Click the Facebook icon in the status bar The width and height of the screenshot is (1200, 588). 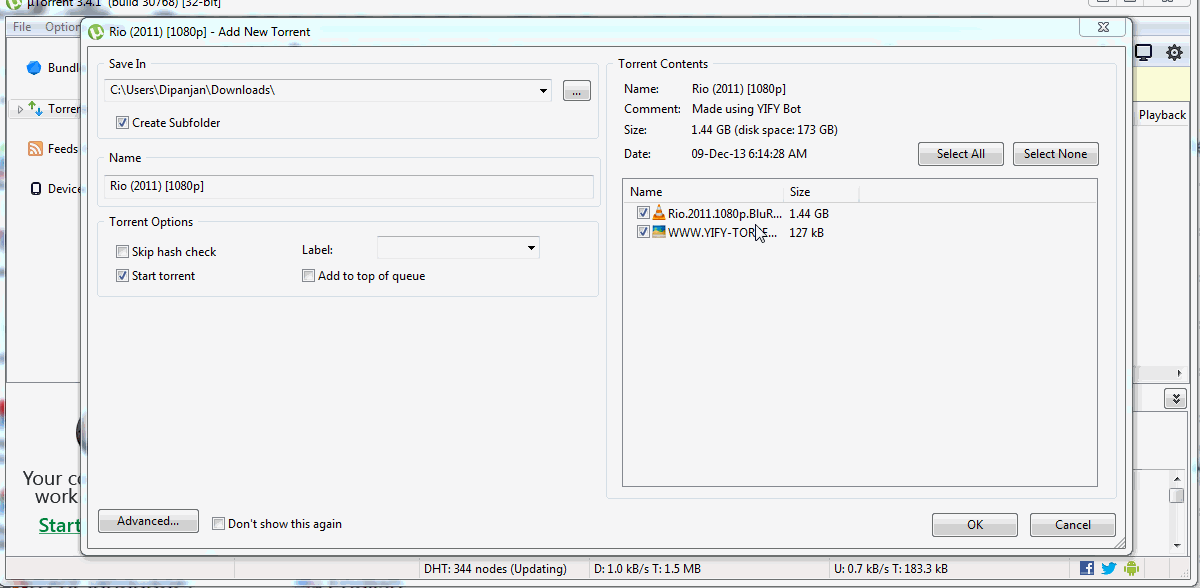point(1088,568)
